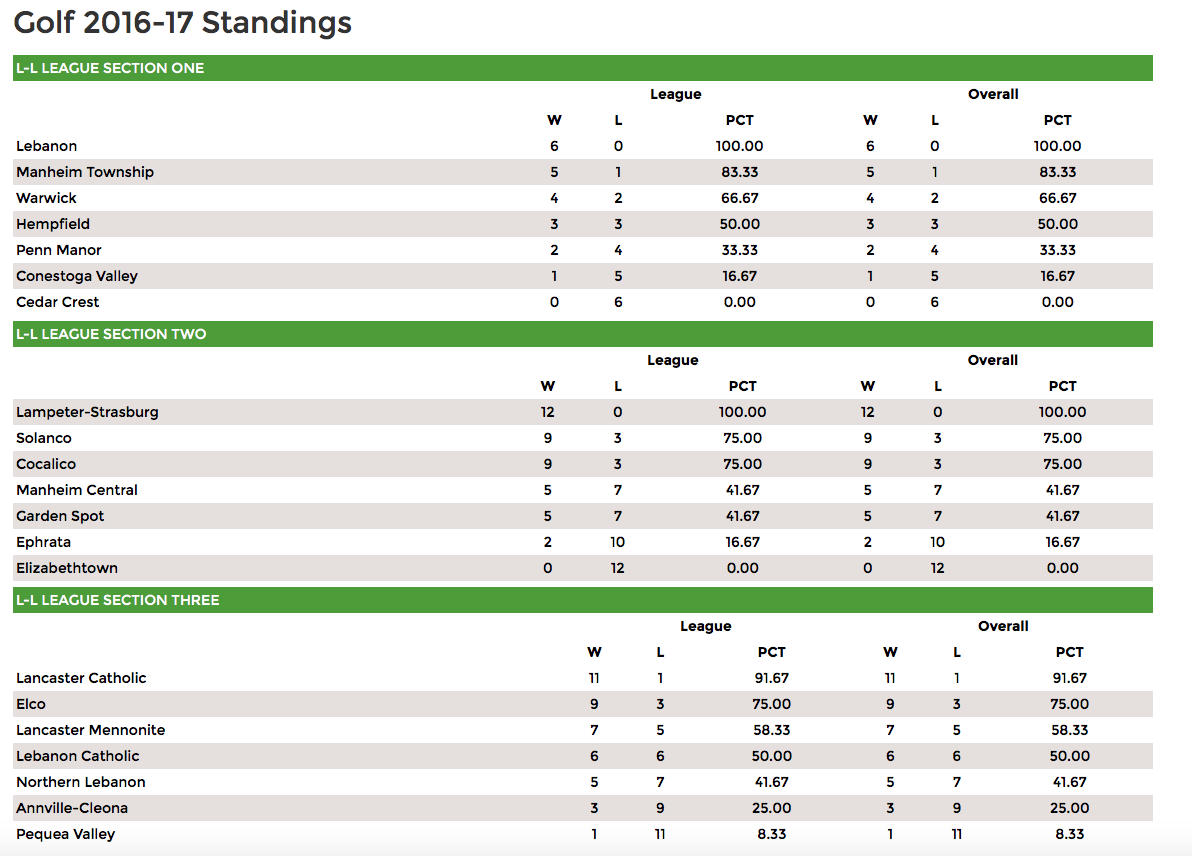Select the Solanco team name
The width and height of the screenshot is (1192, 856).
point(44,438)
